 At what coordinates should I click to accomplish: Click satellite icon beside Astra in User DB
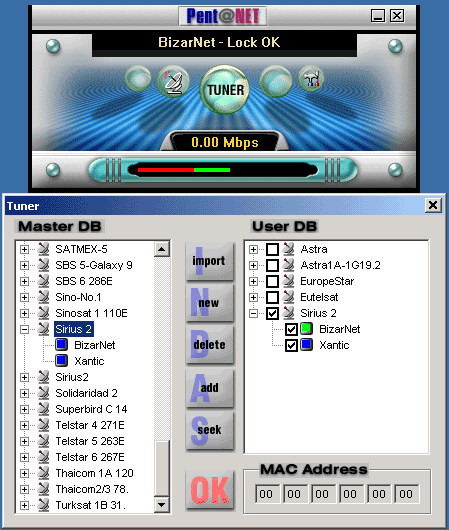pos(288,249)
